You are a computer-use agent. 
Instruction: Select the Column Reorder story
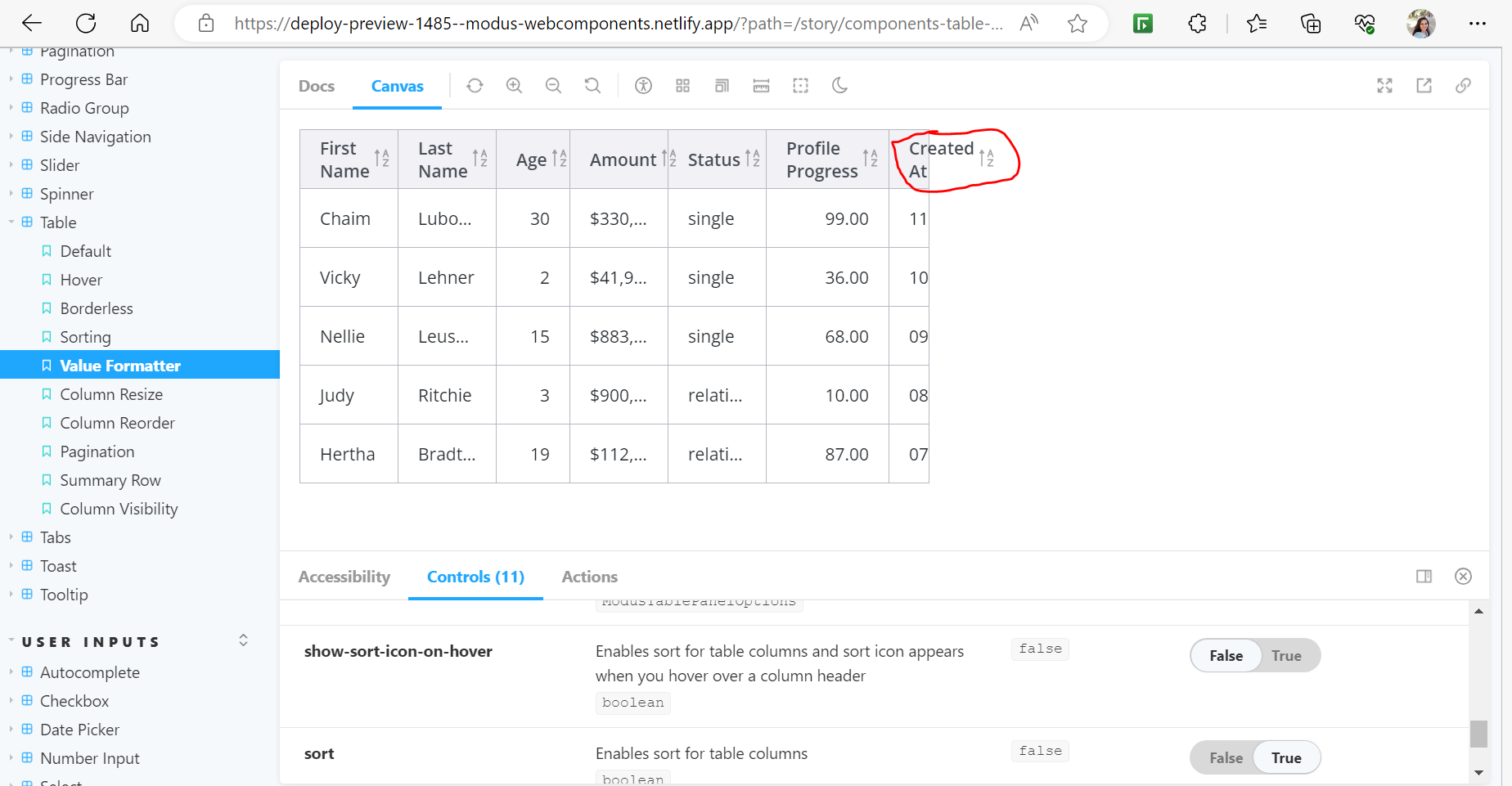point(118,422)
